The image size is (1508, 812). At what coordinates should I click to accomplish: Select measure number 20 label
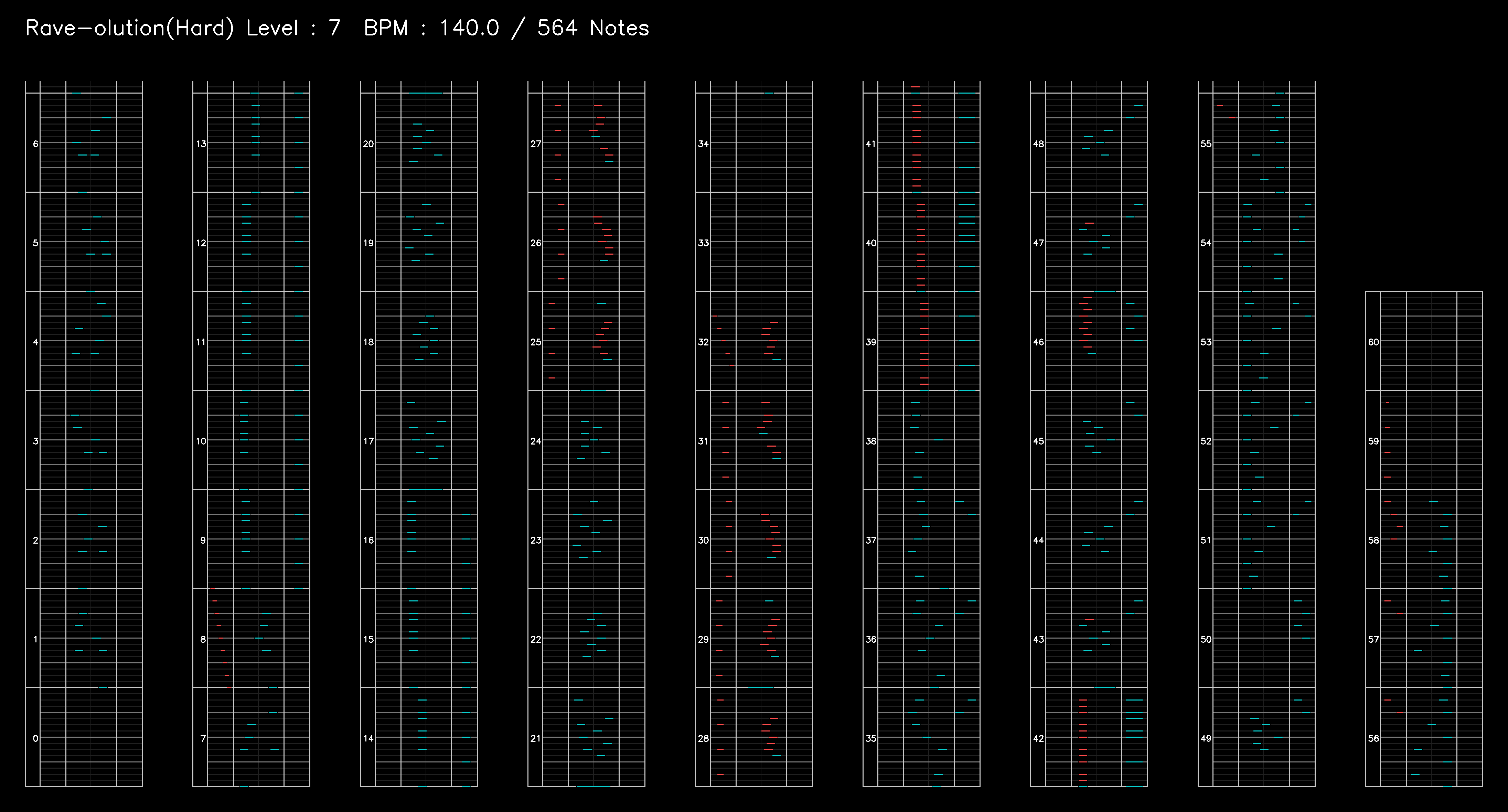368,143
